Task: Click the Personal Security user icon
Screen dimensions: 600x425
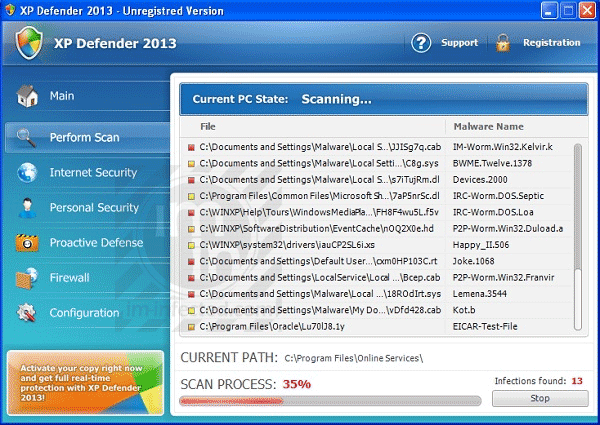Action: tap(27, 208)
